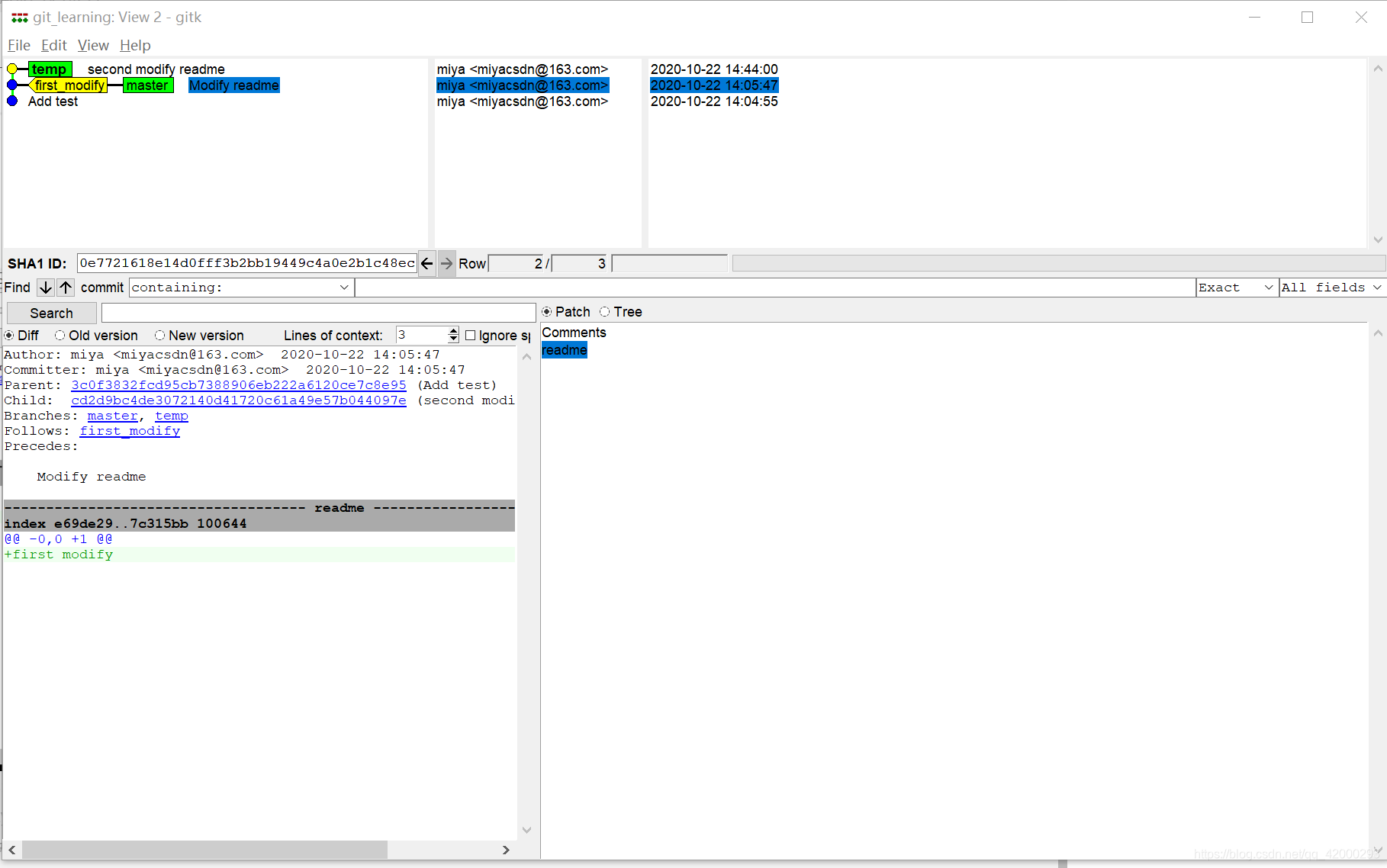Select the 'Add test' commit row

(53, 101)
